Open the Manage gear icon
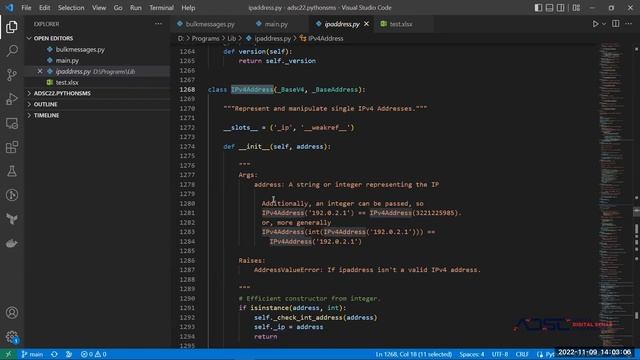The height and width of the screenshot is (360, 640). [12, 337]
